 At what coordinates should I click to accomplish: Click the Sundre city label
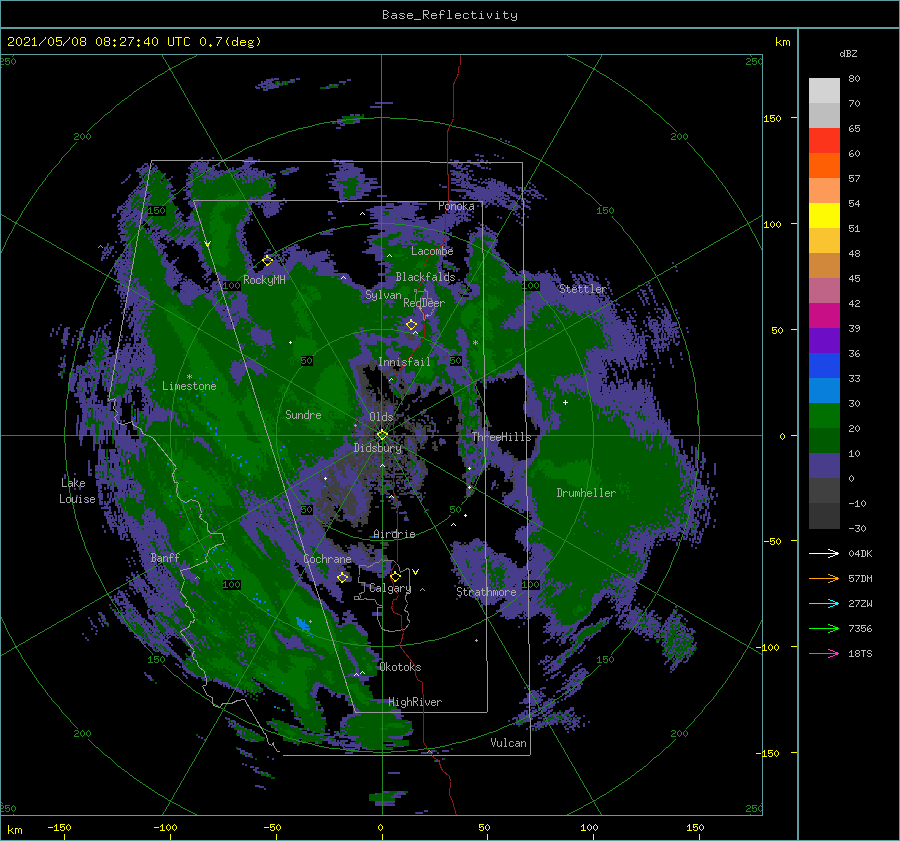[x=303, y=414]
